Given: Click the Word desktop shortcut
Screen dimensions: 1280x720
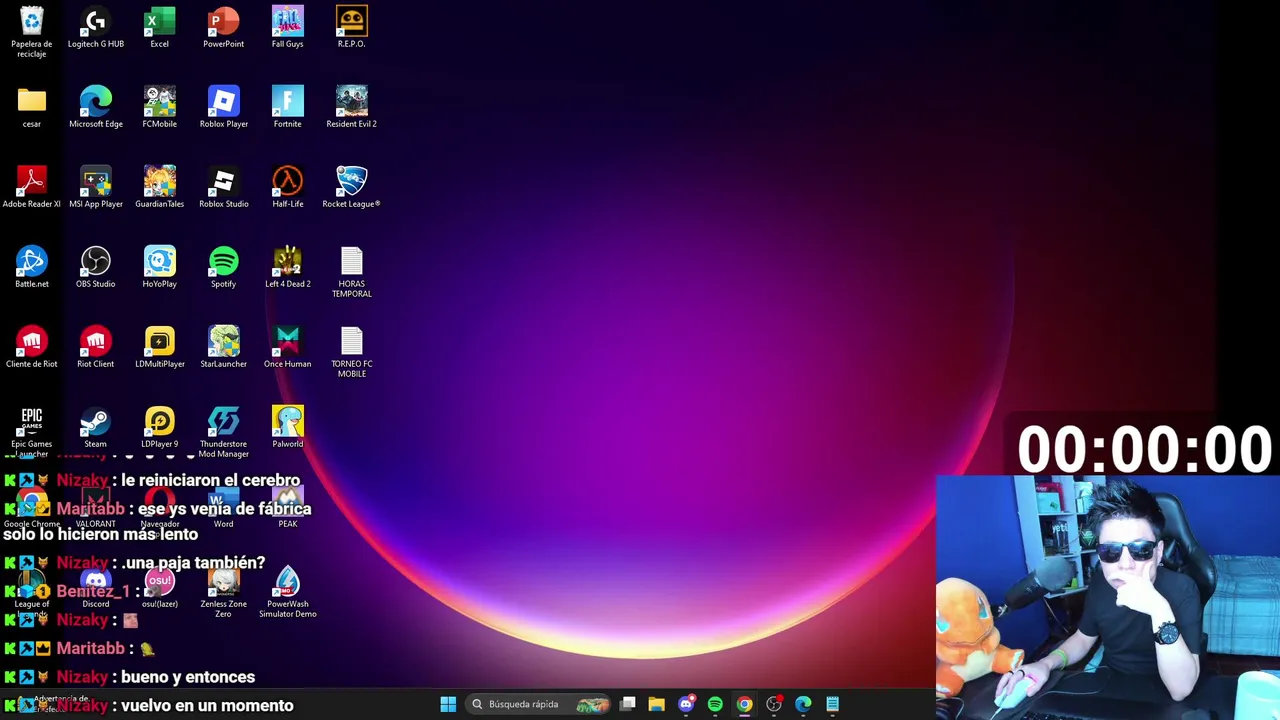Looking at the screenshot, I should (x=224, y=508).
